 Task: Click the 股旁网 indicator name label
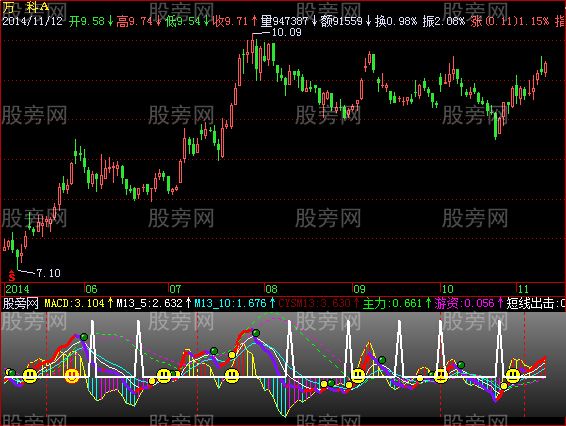click(20, 303)
